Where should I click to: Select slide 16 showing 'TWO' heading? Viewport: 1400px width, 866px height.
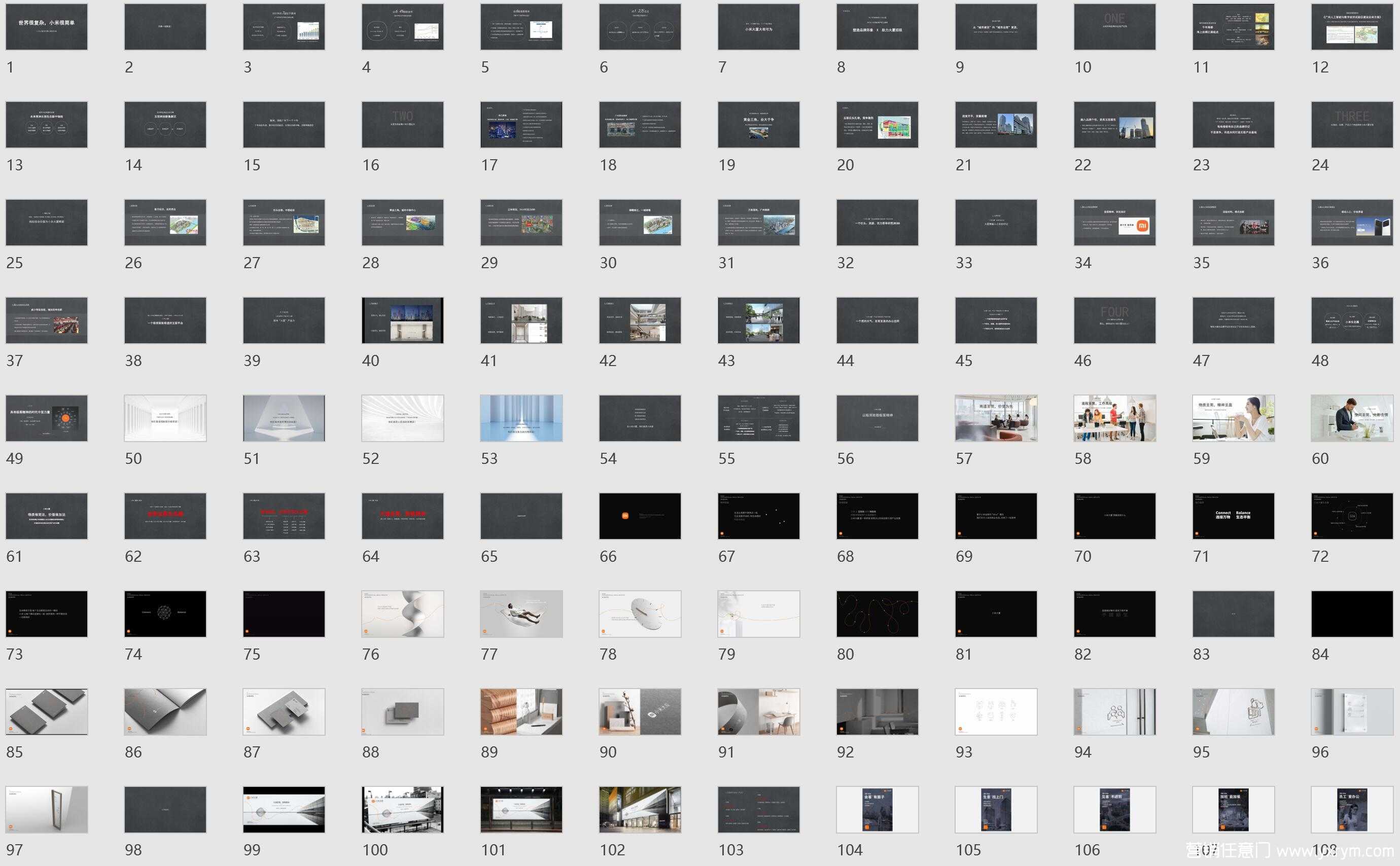click(x=402, y=125)
